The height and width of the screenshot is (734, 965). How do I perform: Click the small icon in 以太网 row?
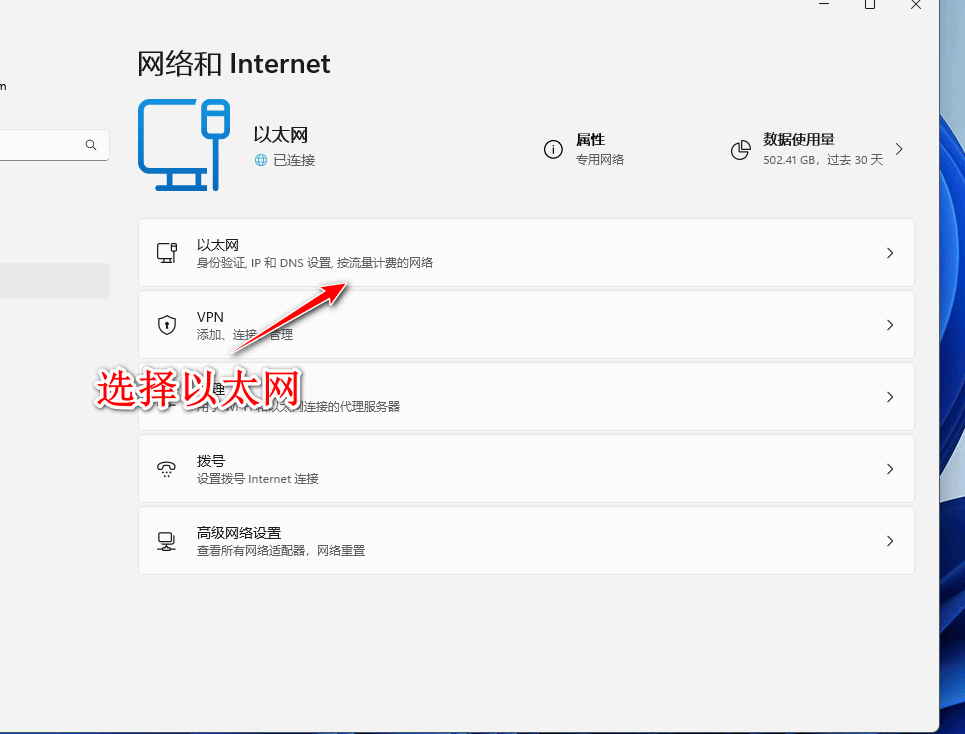[167, 253]
